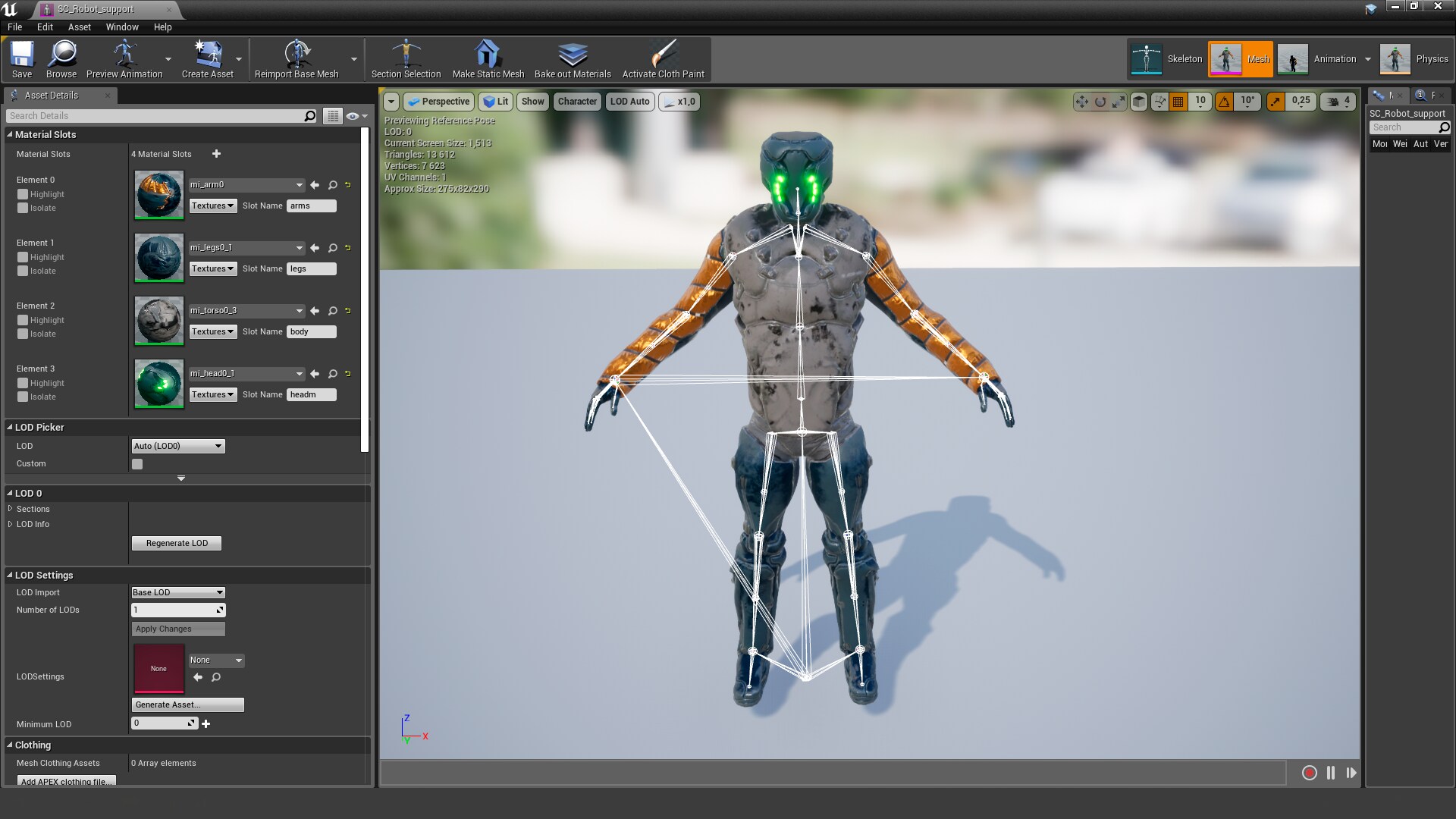
Task: Enable Section Selection in the viewport
Action: pyautogui.click(x=406, y=58)
